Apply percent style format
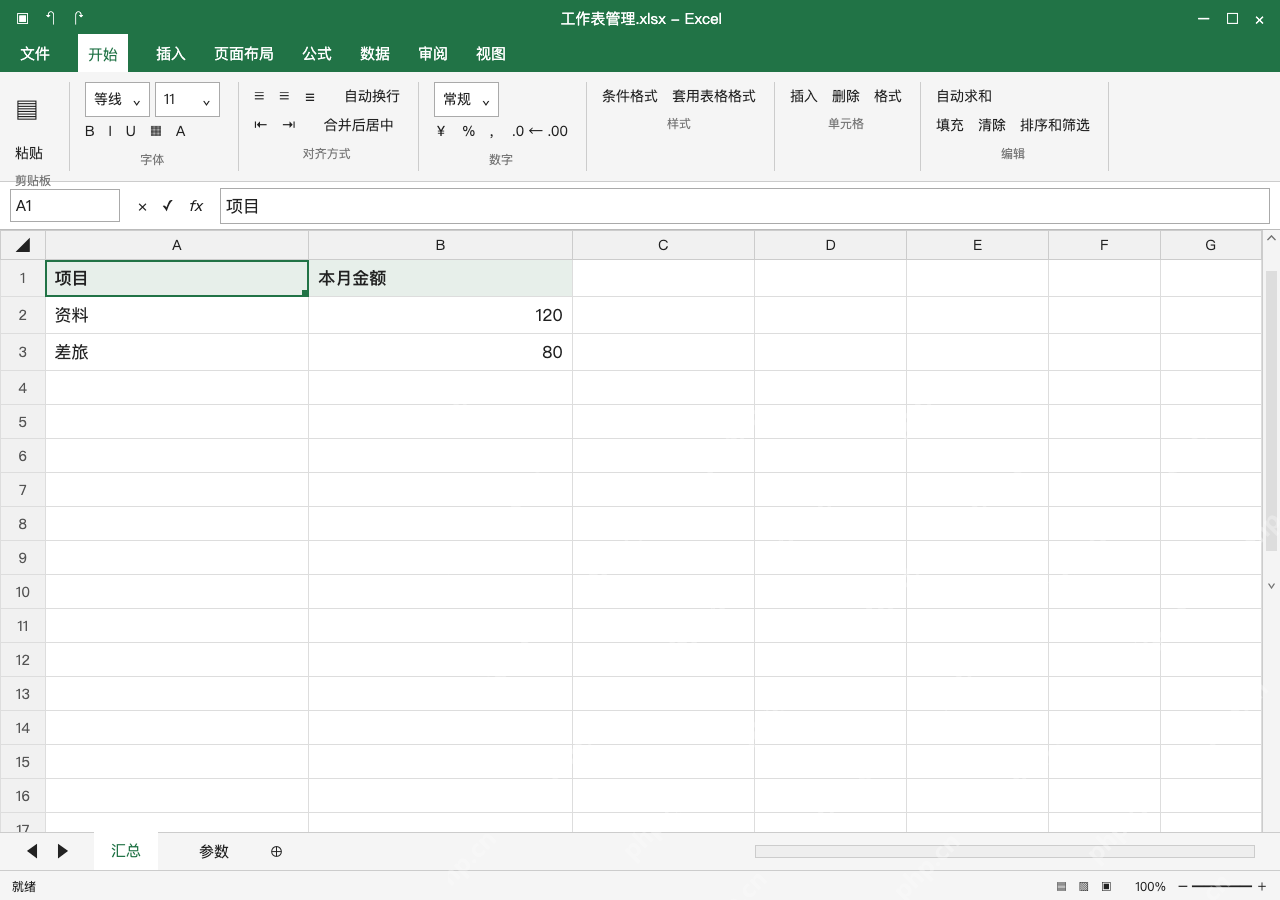 tap(468, 131)
